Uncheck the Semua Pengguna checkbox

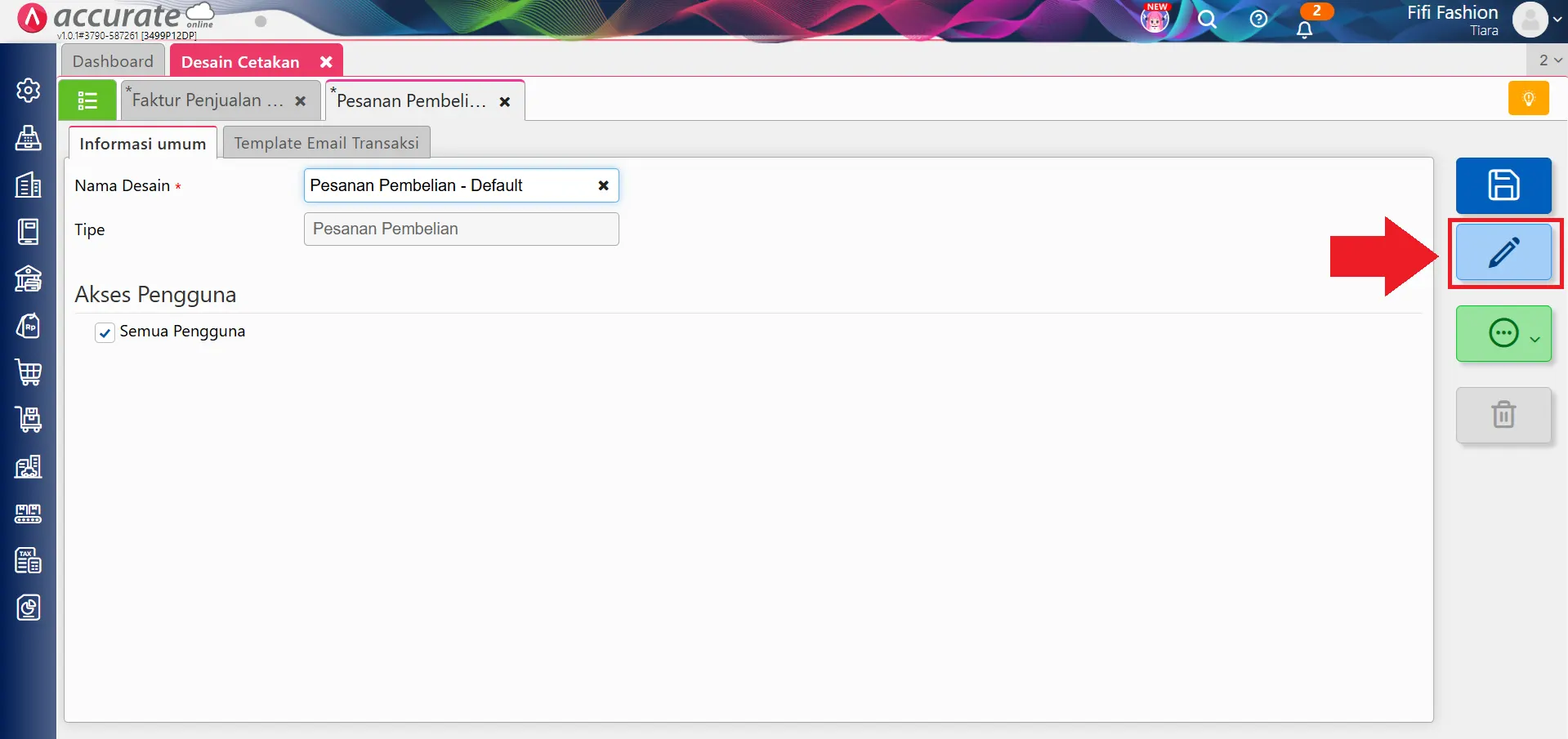pos(105,332)
